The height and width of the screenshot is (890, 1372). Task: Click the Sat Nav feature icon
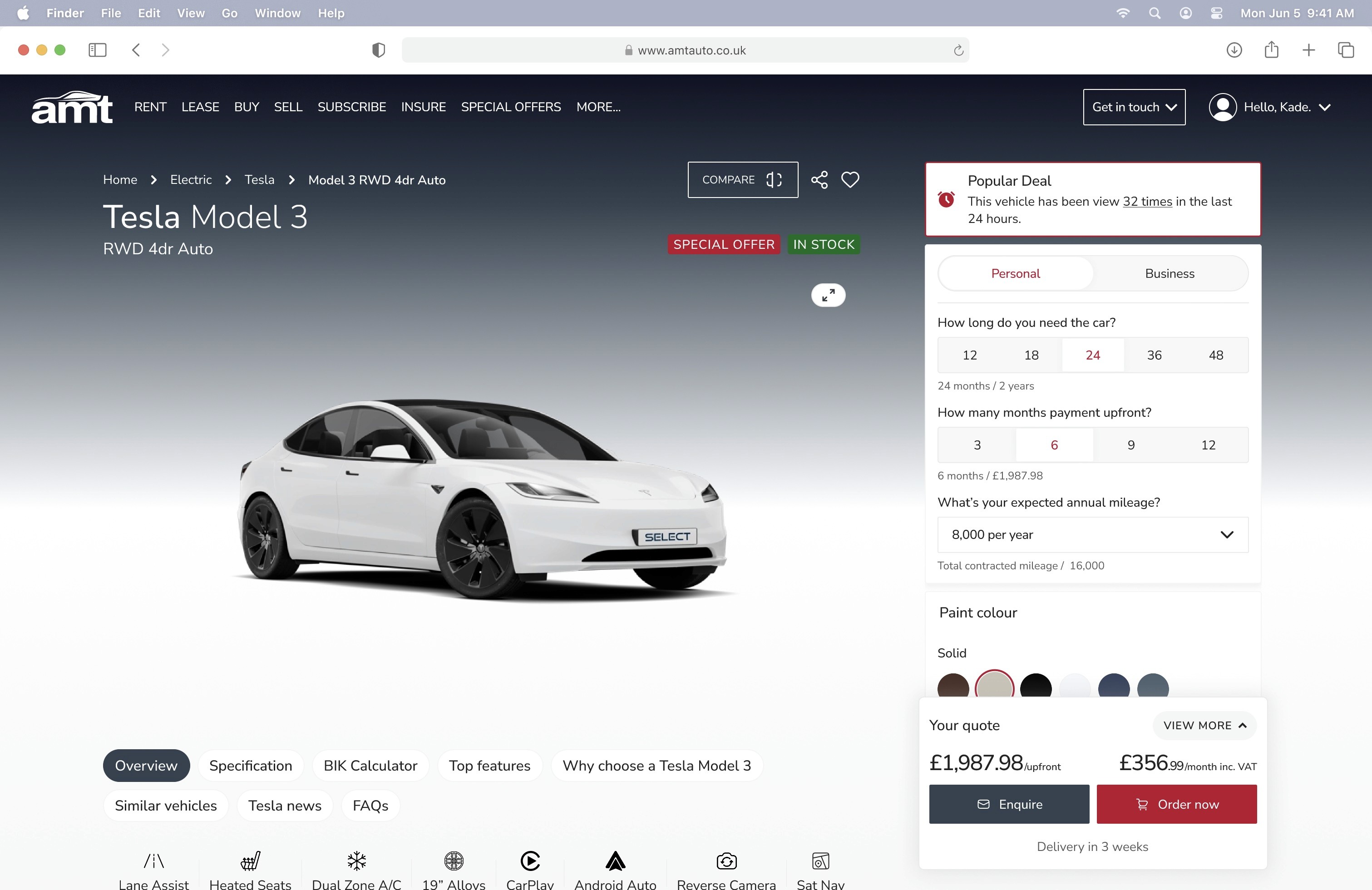[820, 861]
